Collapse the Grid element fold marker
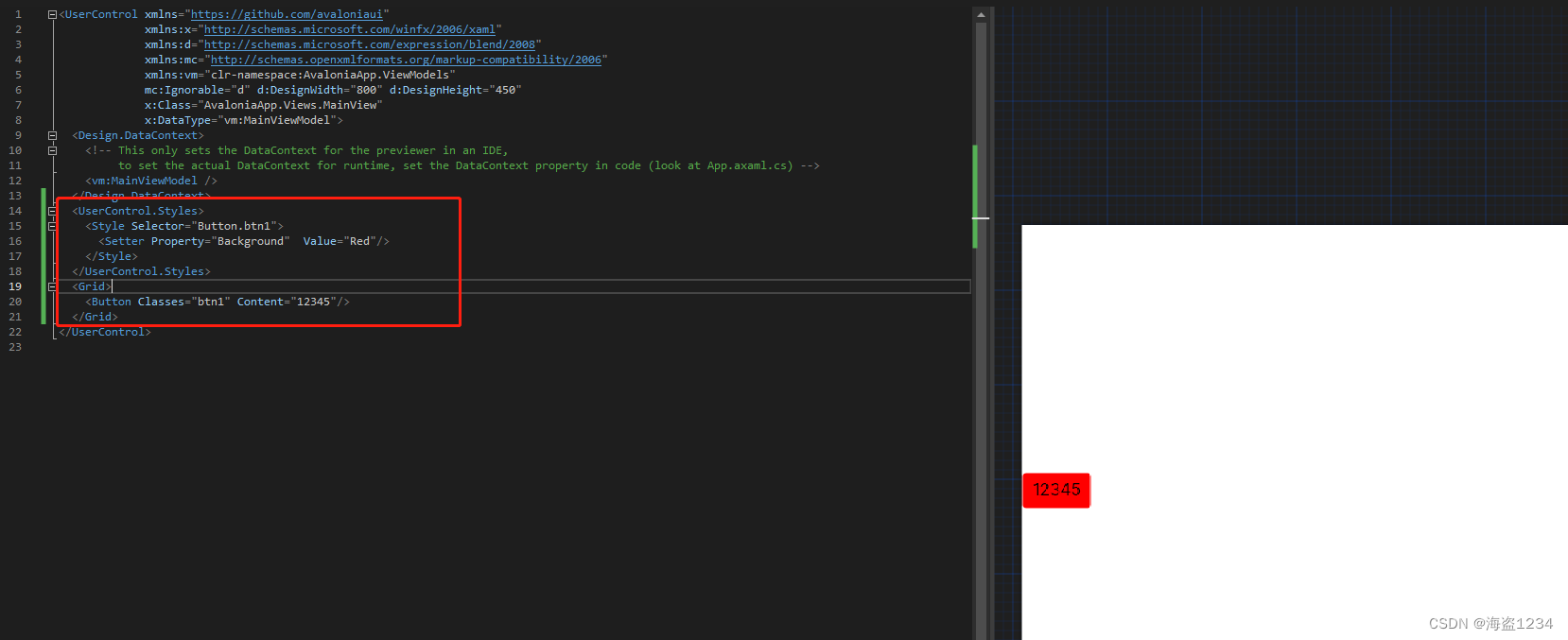Screen dimensions: 1568x640 pyautogui.click(x=52, y=286)
